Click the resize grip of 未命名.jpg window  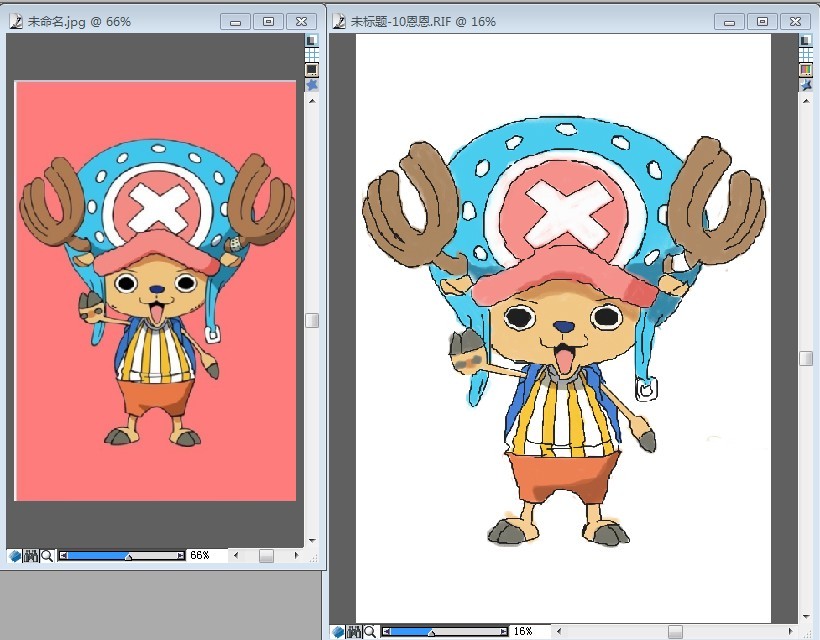(313, 557)
